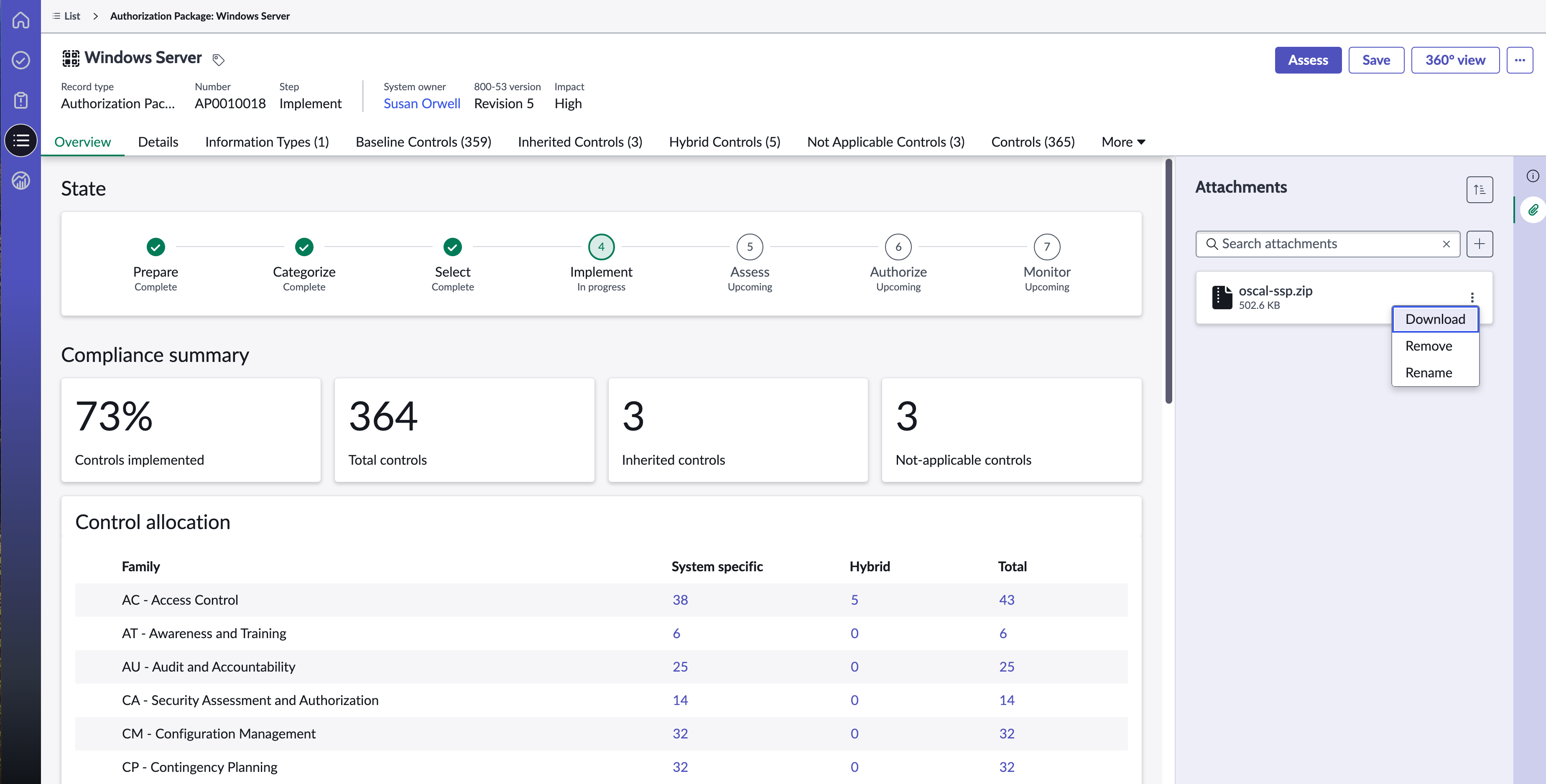1546x784 pixels.
Task: Open the info panel icon
Action: (1532, 176)
